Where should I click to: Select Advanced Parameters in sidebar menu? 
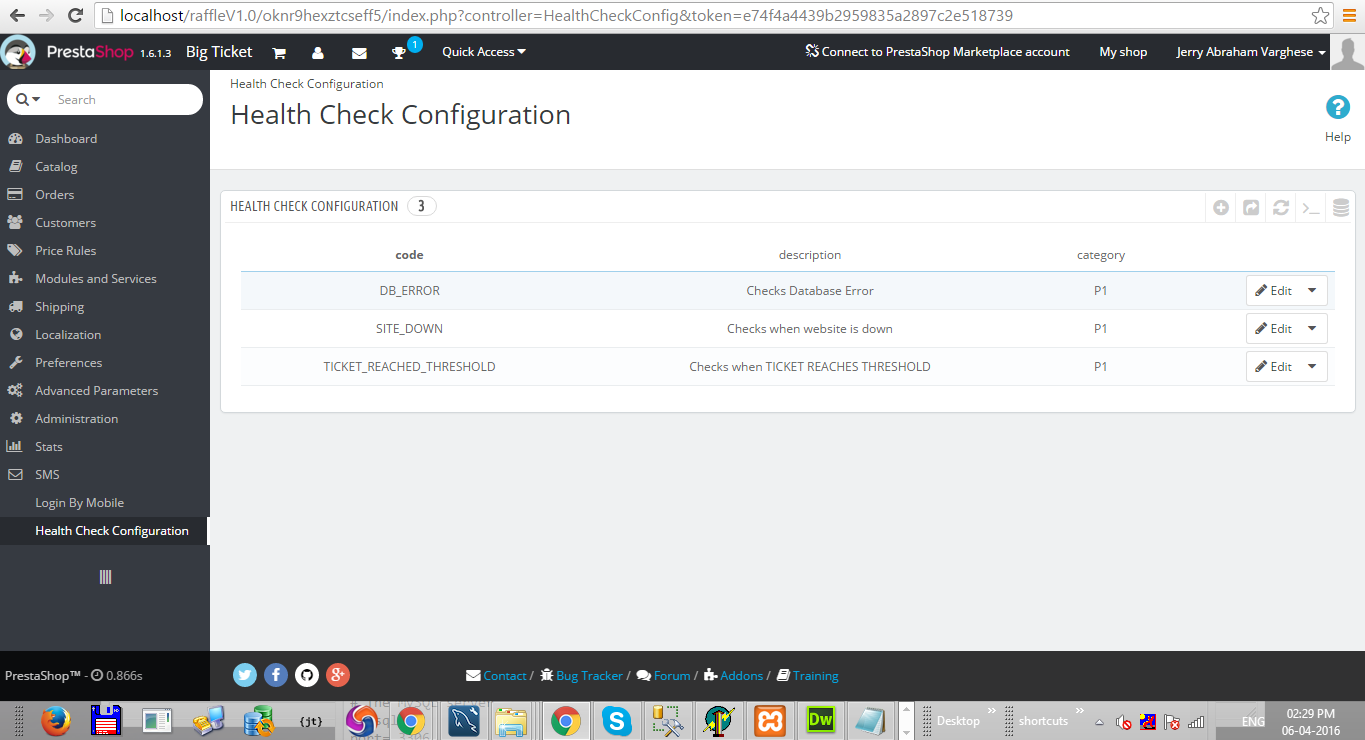pyautogui.click(x=96, y=391)
